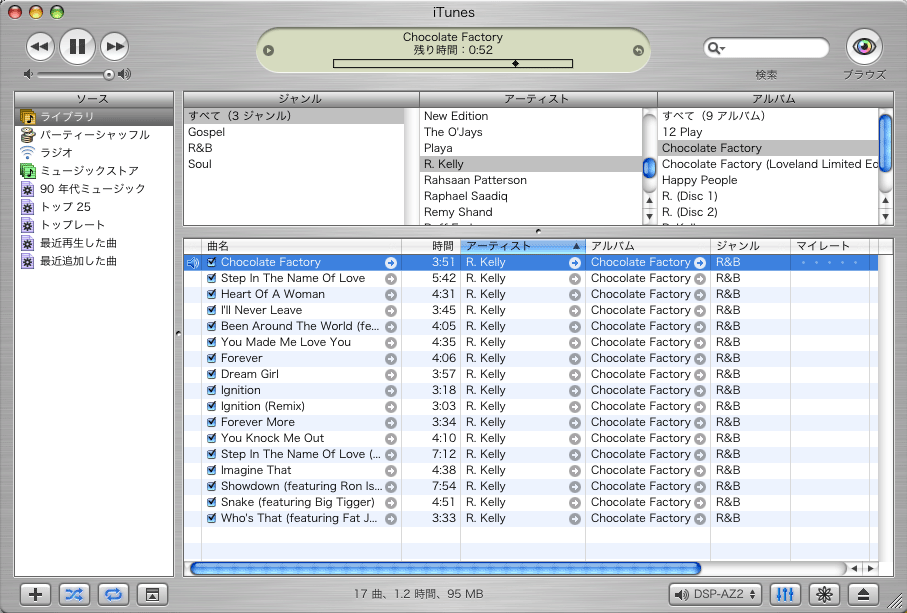Toggle repeat mode button

pos(113,594)
